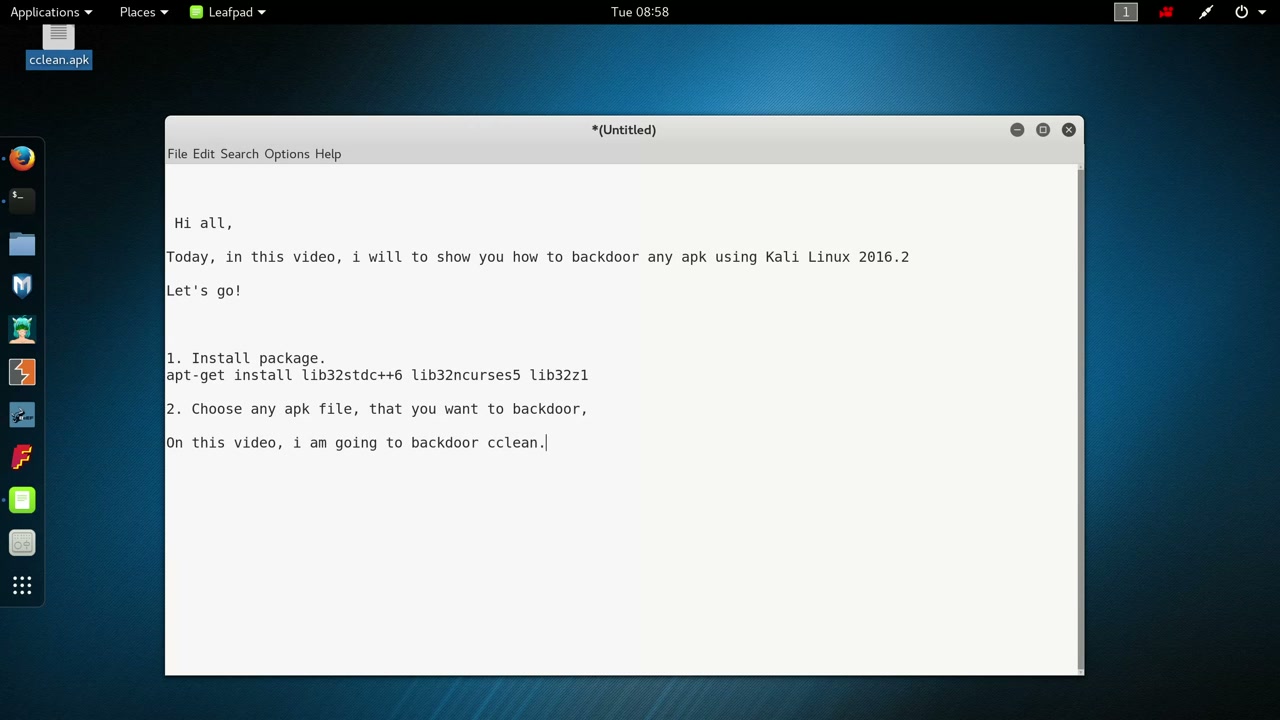Open green Leafpad notes dock icon
This screenshot has width=1280, height=720.
tap(22, 500)
